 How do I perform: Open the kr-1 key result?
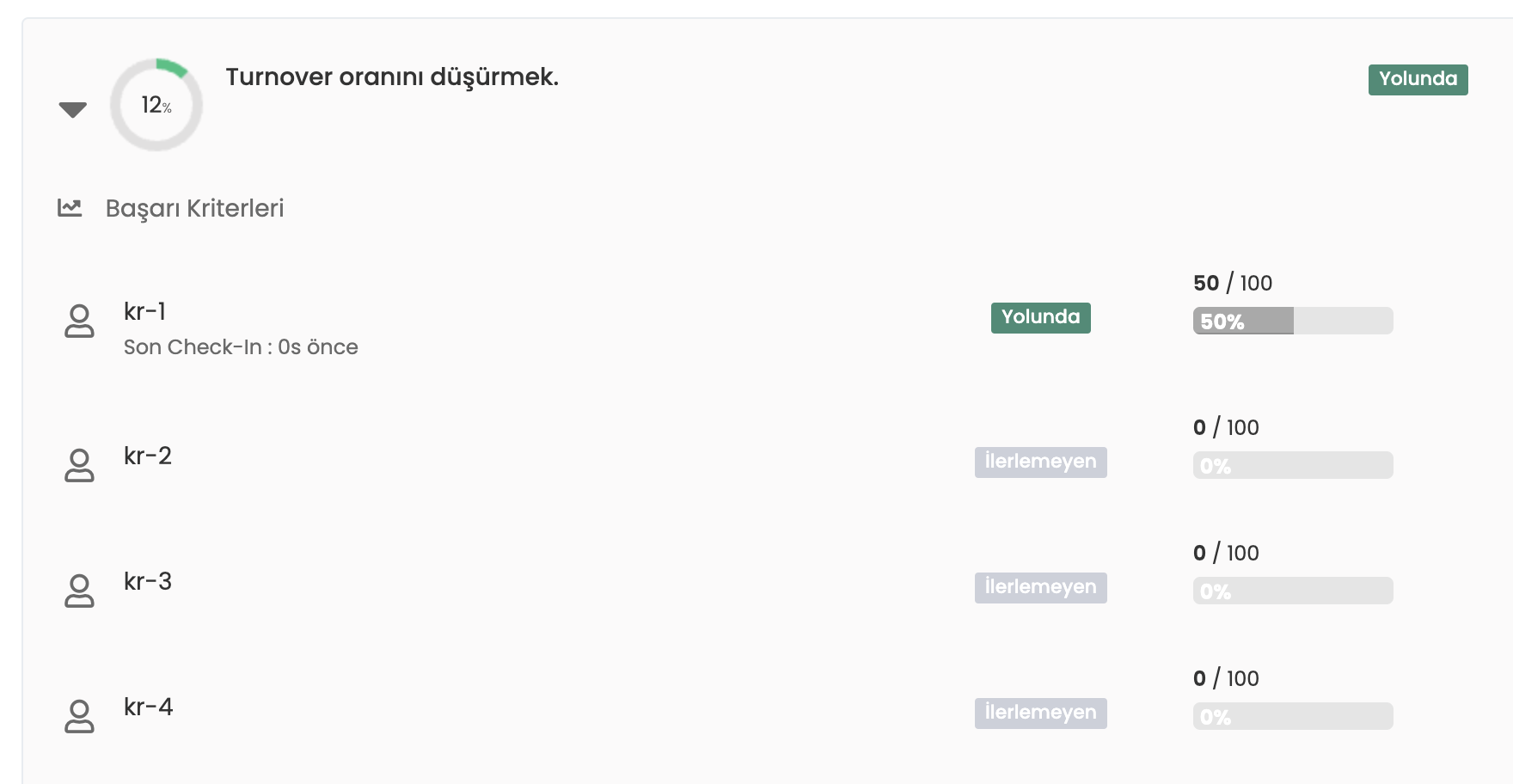(144, 311)
